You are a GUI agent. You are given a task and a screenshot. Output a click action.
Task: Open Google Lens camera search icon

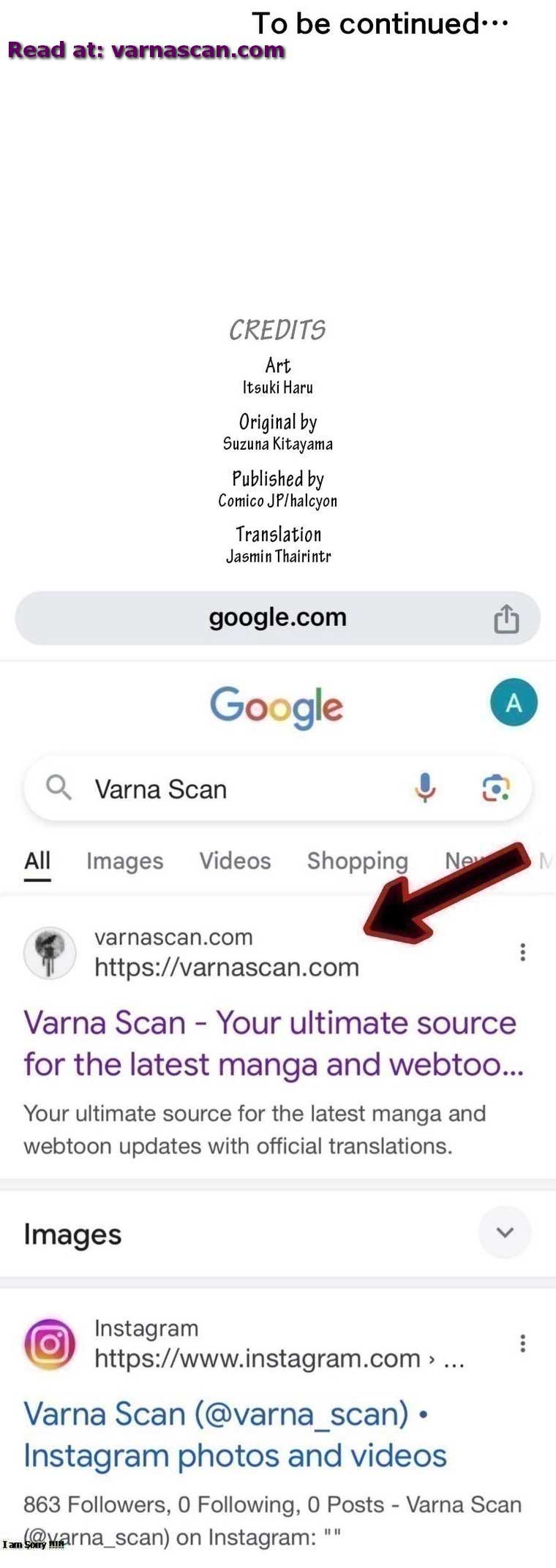click(496, 788)
